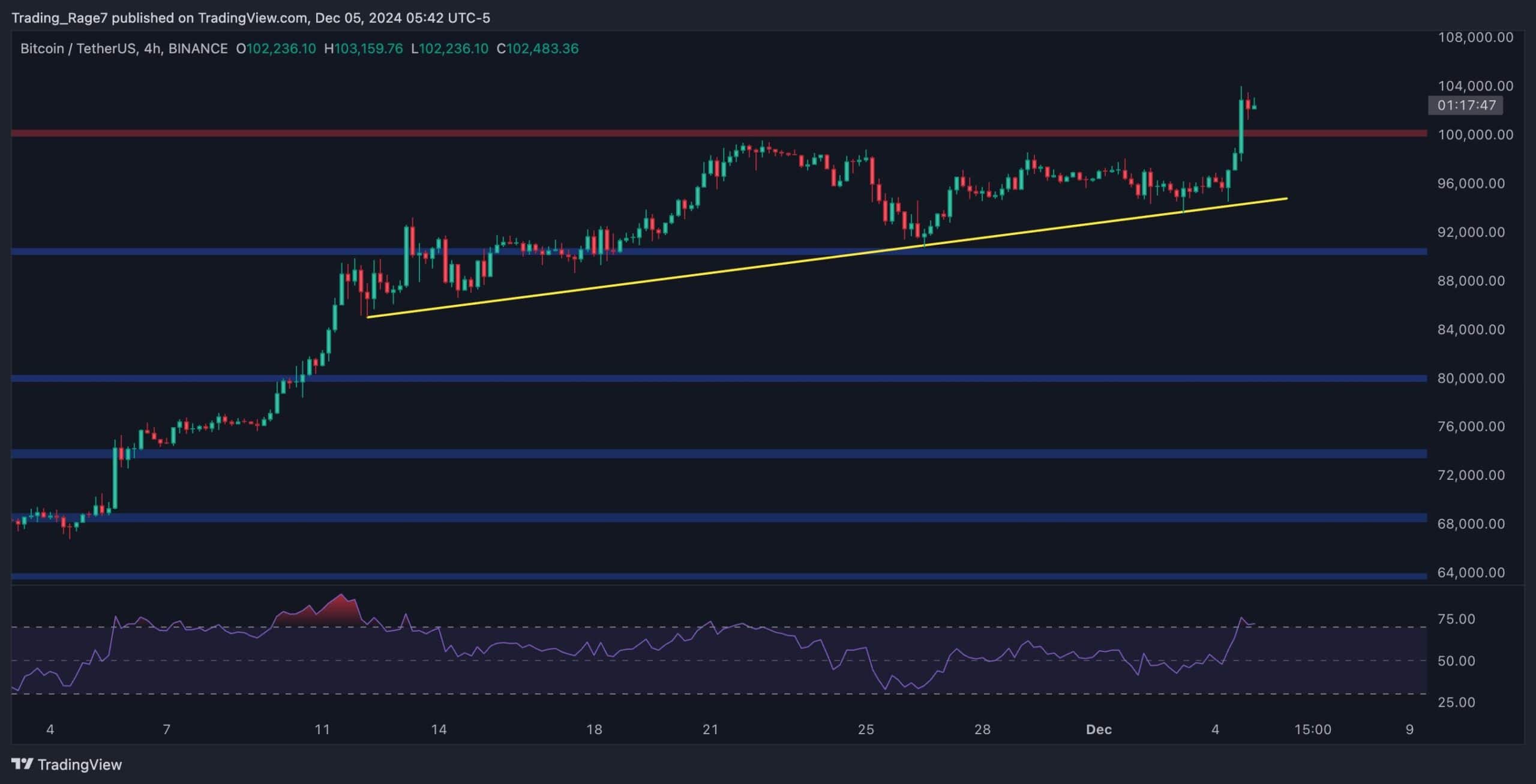Click the low value L102,236.10
This screenshot has width=1536, height=784.
pyautogui.click(x=450, y=49)
